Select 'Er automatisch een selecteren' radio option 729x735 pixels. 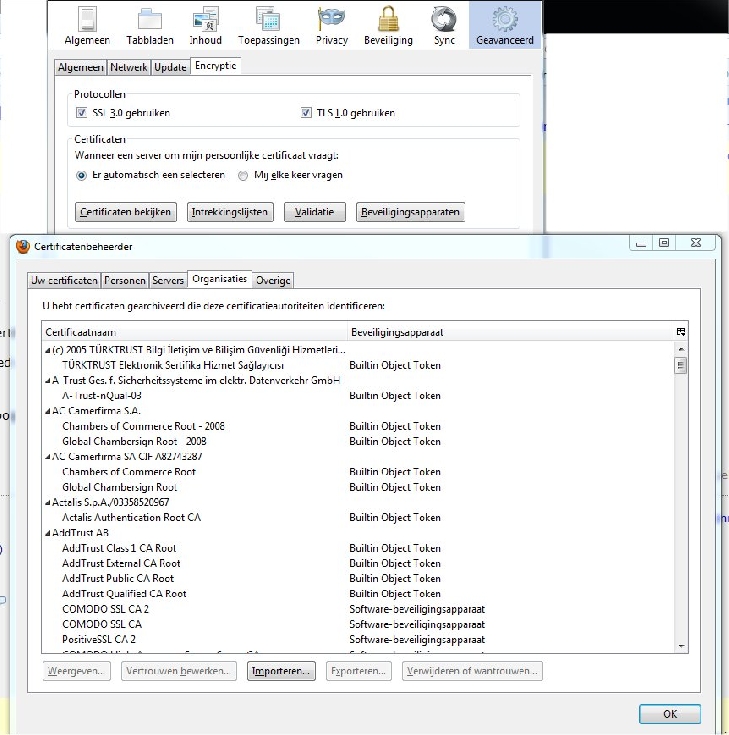coord(81,175)
